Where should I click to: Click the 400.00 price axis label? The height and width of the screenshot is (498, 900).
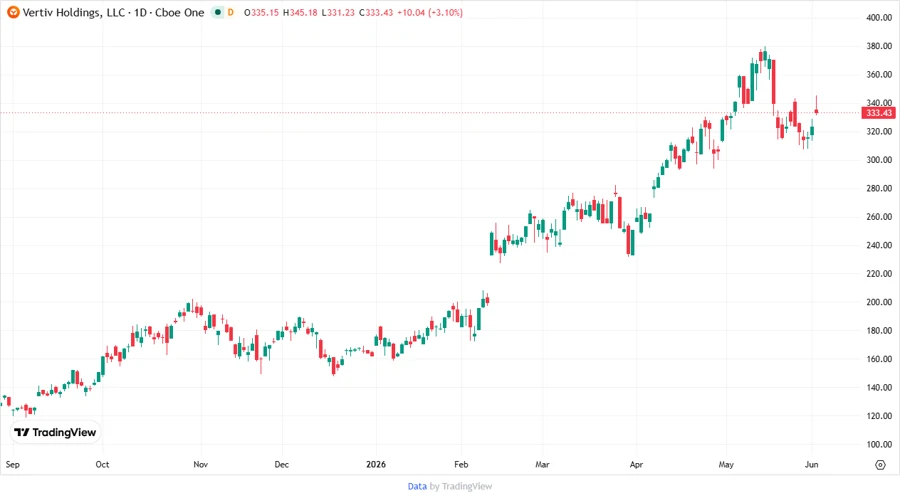point(879,18)
